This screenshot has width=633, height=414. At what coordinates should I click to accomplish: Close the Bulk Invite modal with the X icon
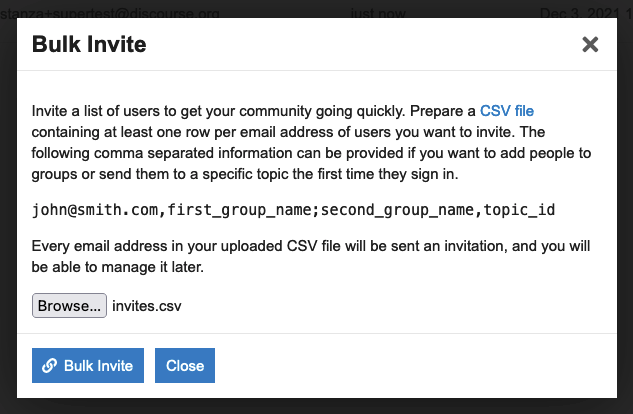(590, 45)
